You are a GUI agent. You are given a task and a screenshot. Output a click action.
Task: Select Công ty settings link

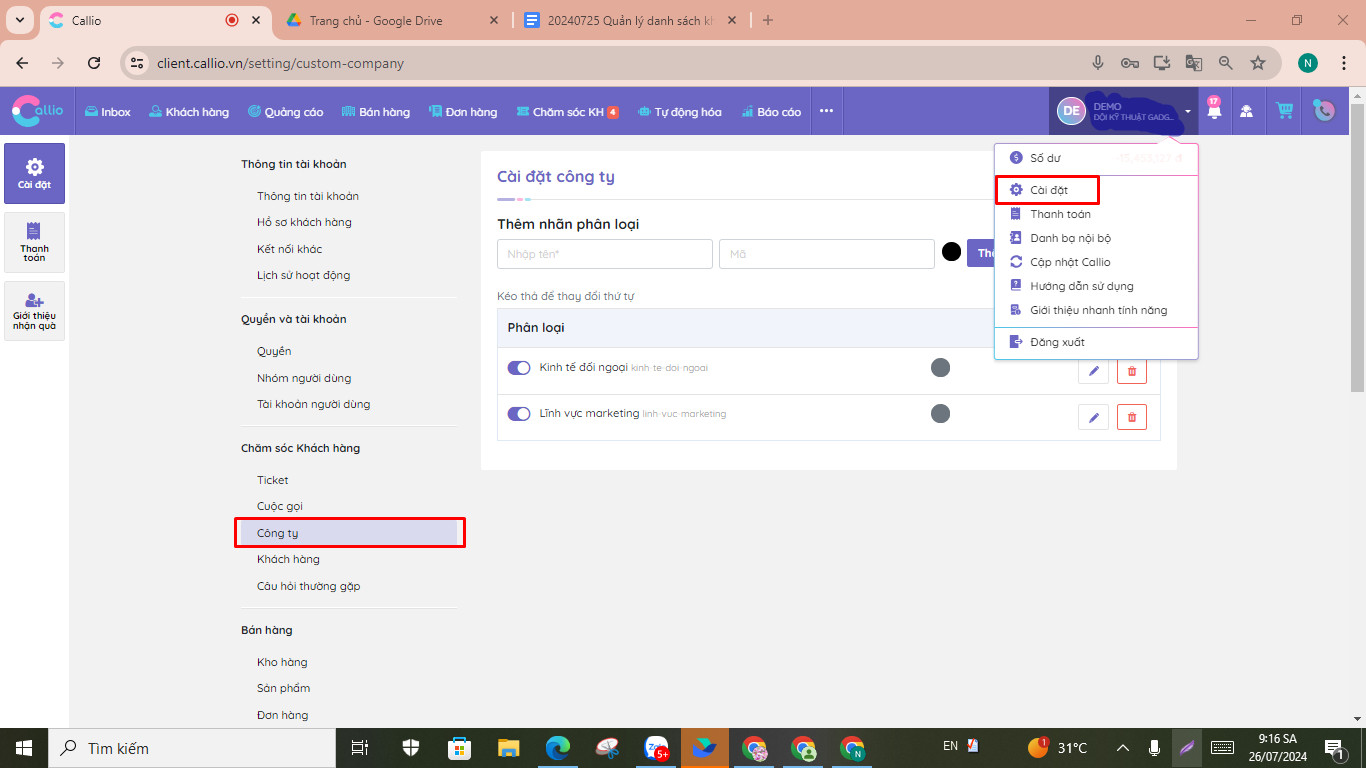(x=349, y=533)
